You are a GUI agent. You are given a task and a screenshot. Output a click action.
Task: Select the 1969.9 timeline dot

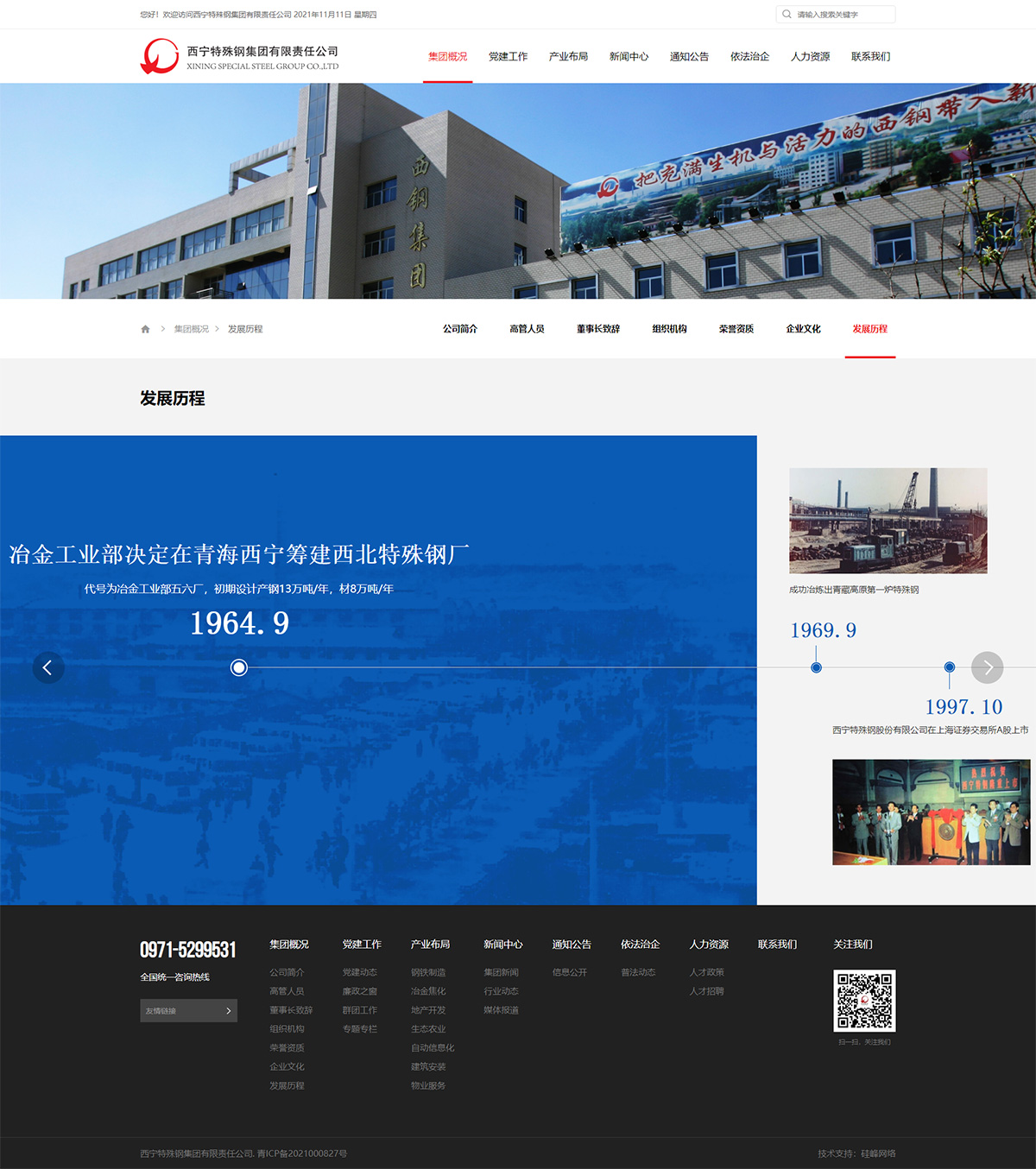[816, 667]
